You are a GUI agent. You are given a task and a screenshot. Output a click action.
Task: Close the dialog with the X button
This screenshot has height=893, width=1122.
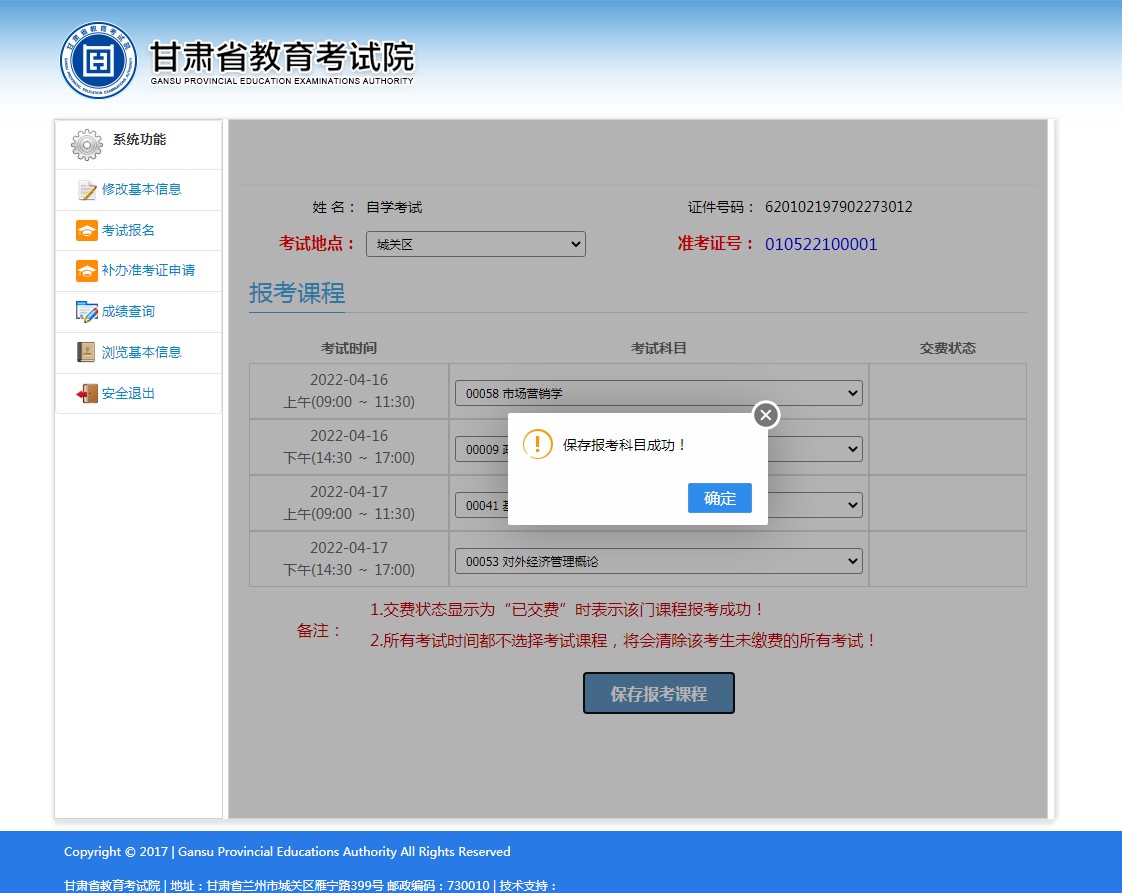765,415
